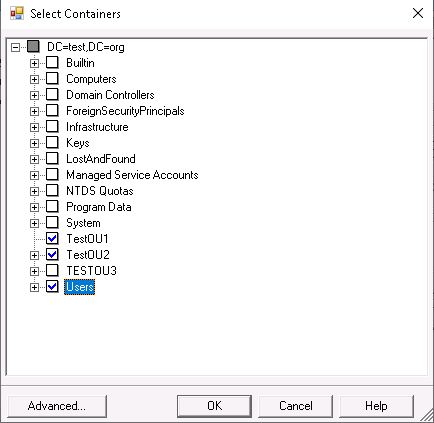Expand the System tree node
The image size is (434, 423).
pos(34,223)
